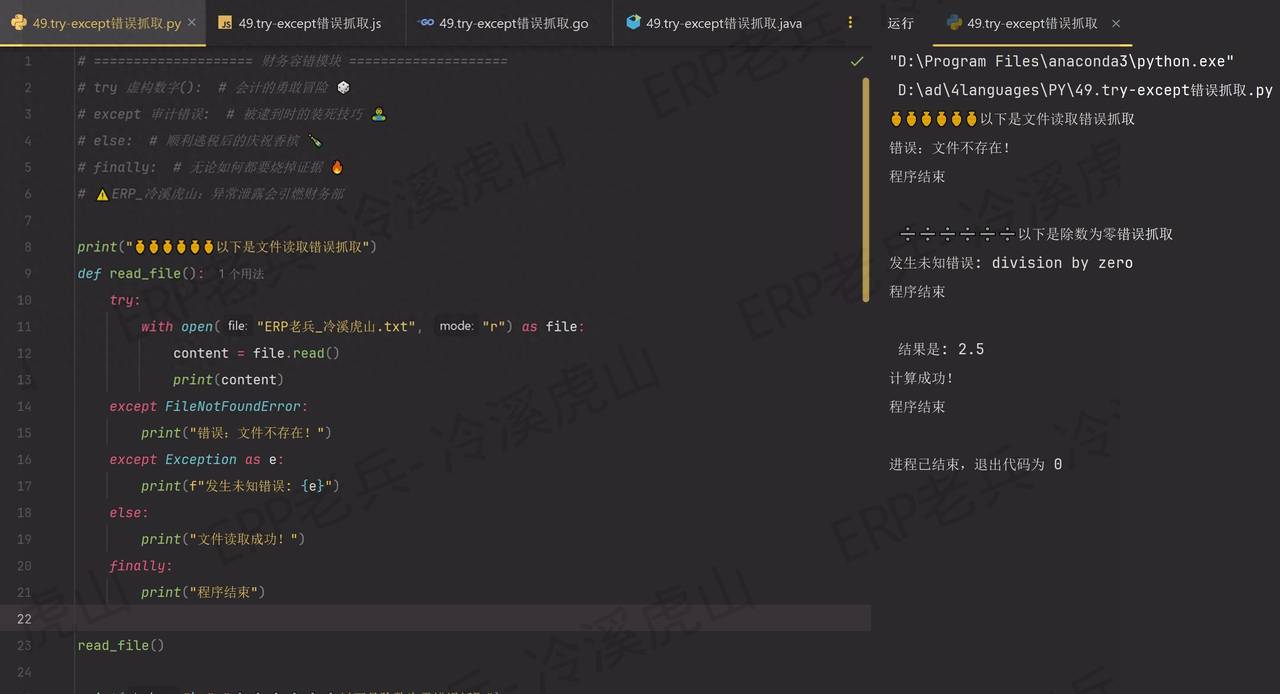1280x694 pixels.
Task: Click the 运行 button
Action: (x=900, y=22)
